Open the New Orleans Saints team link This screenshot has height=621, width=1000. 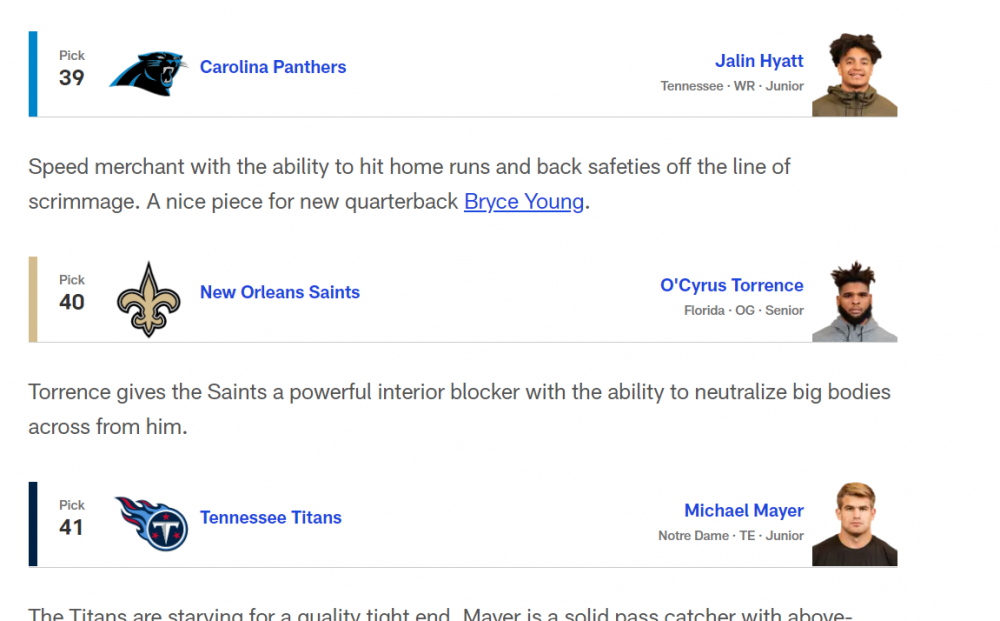[280, 292]
